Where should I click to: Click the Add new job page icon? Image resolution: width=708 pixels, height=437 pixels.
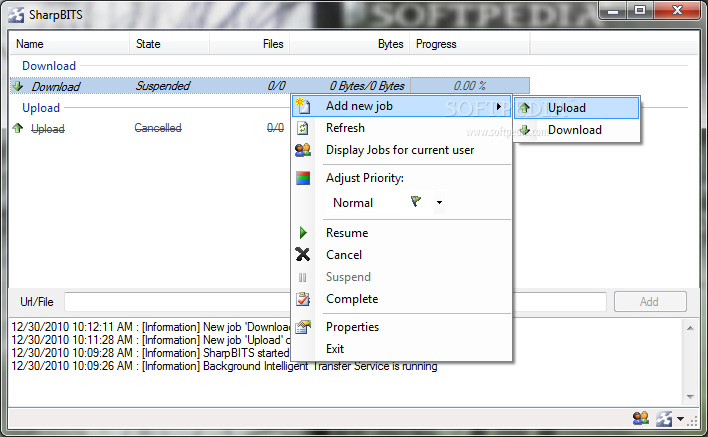click(303, 106)
